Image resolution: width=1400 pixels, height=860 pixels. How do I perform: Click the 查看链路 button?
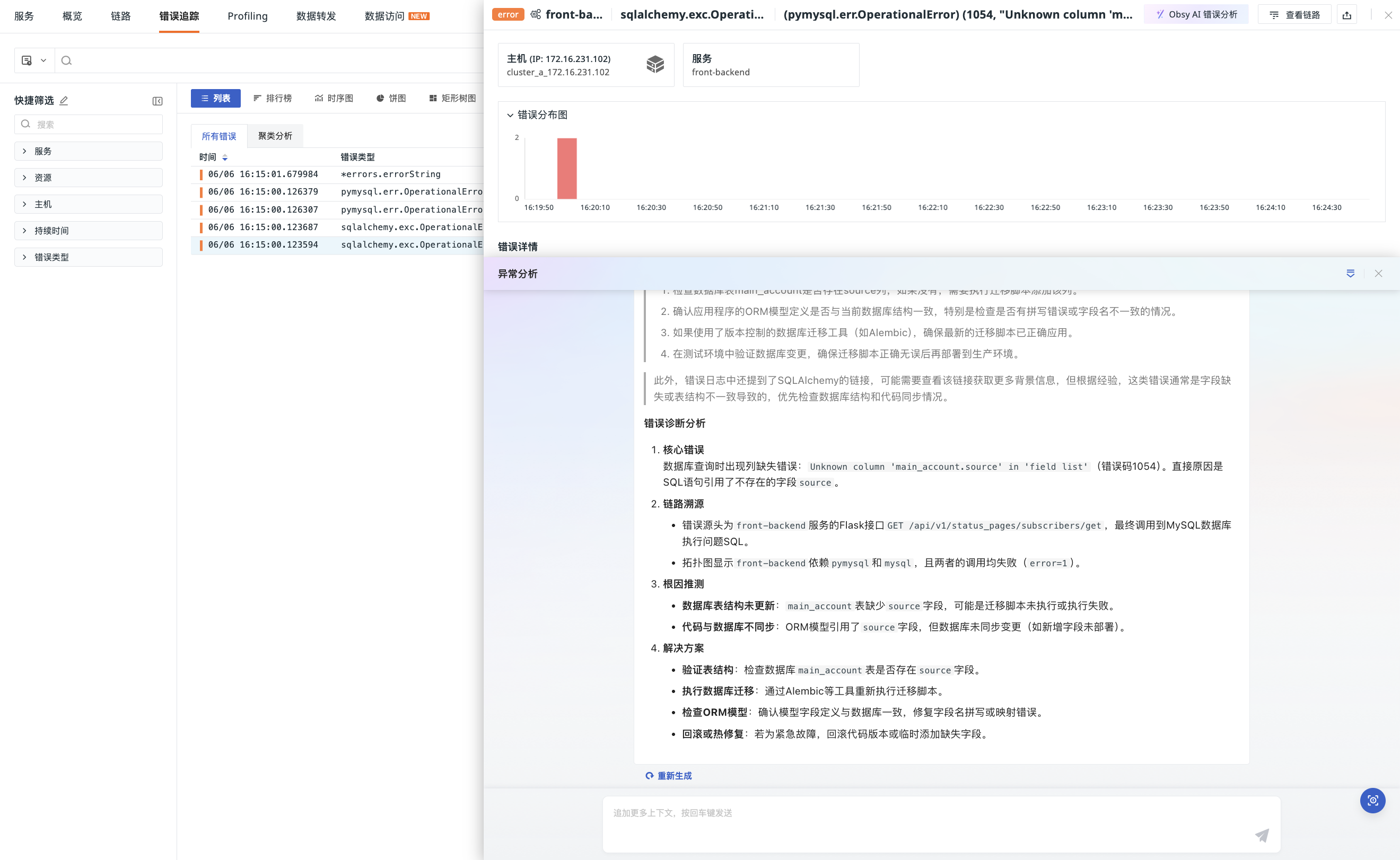(1294, 15)
